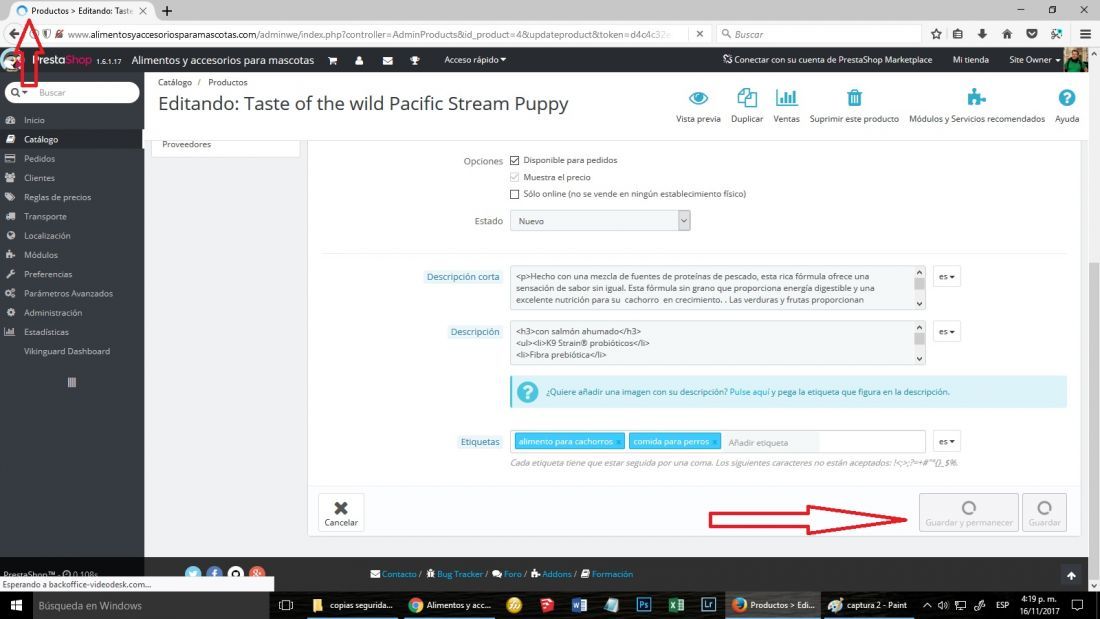Viewport: 1100px width, 619px height.
Task: Click the scroll-to-top arrow button
Action: (x=1071, y=575)
